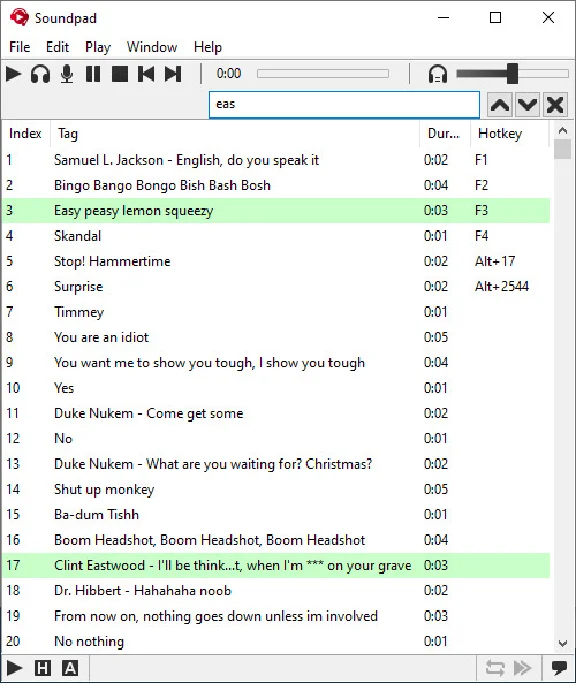The height and width of the screenshot is (683, 576).
Task: Toggle the A auto-keys button in status bar
Action: [70, 668]
